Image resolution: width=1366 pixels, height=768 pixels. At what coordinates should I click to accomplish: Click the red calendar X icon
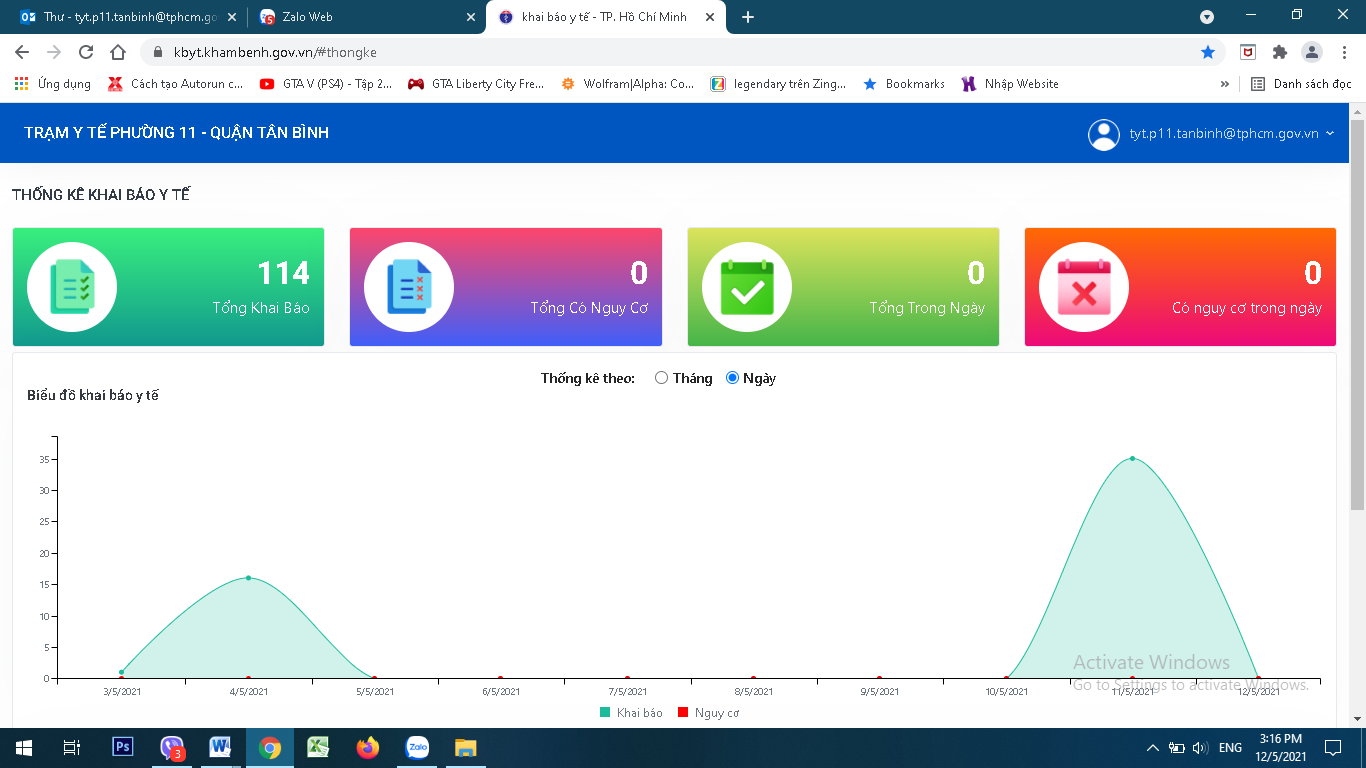coord(1084,288)
